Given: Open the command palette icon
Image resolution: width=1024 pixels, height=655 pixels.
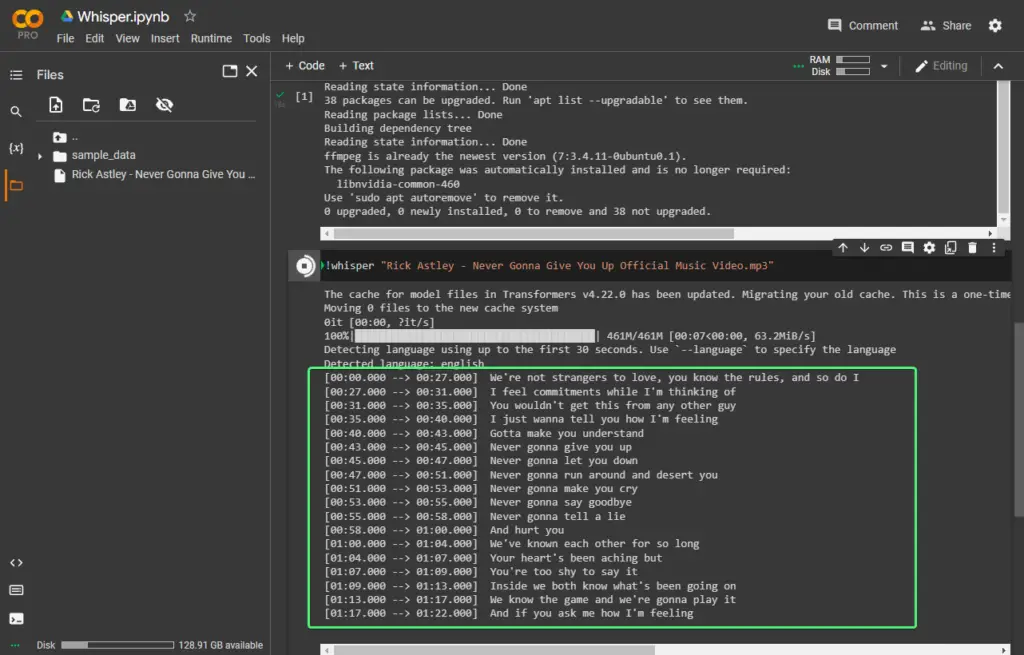Looking at the screenshot, I should 16,590.
